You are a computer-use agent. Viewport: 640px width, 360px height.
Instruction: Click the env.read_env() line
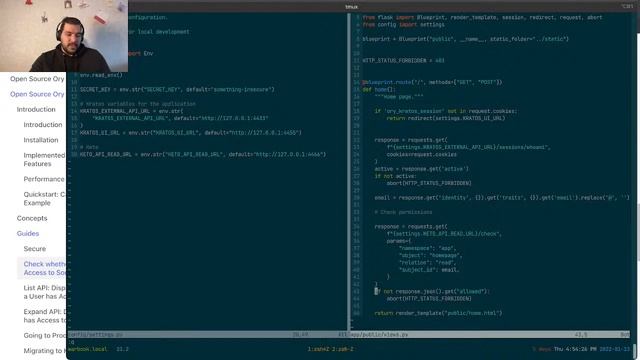[101, 75]
